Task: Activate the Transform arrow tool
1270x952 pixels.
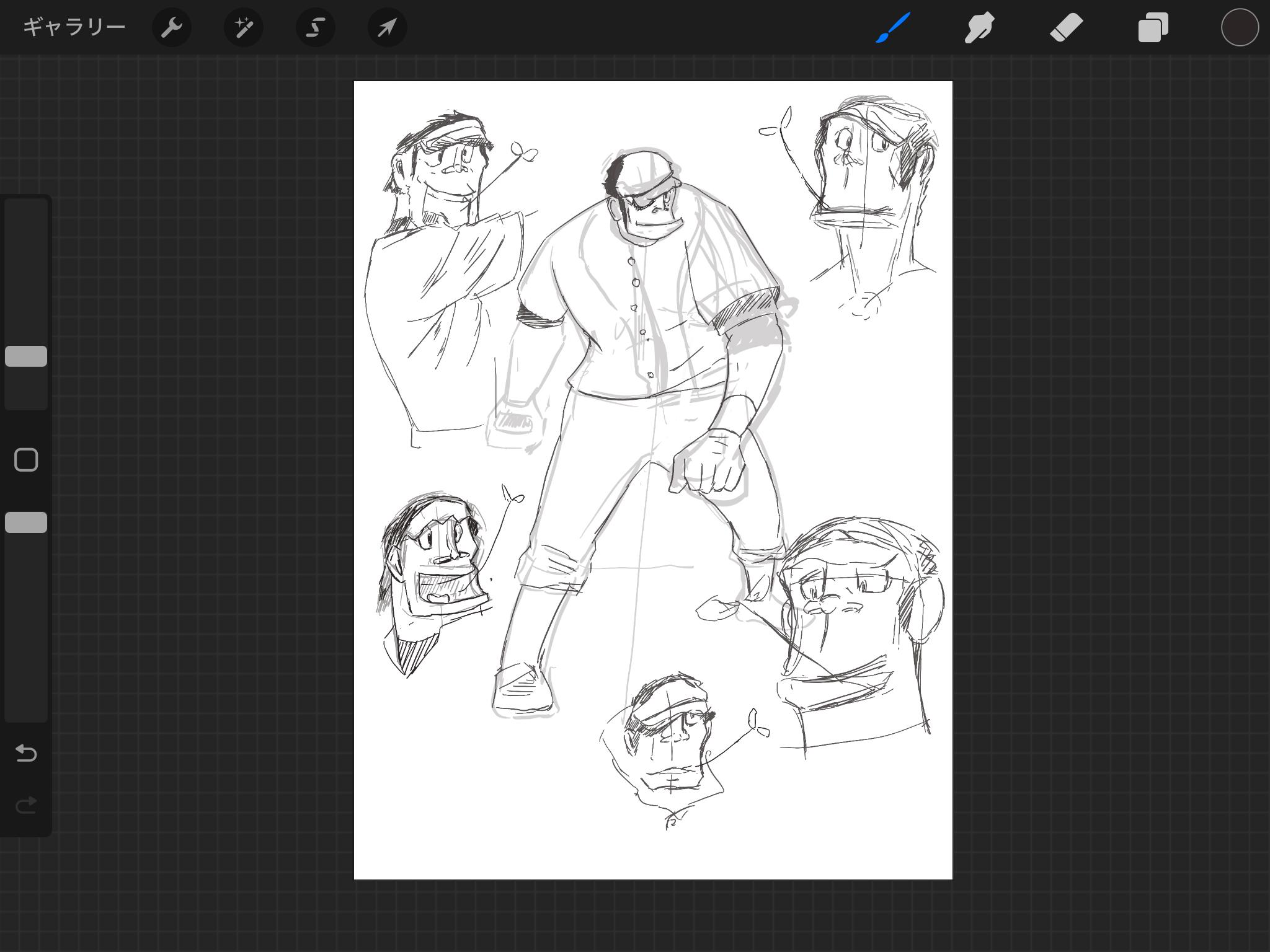Action: [x=387, y=27]
